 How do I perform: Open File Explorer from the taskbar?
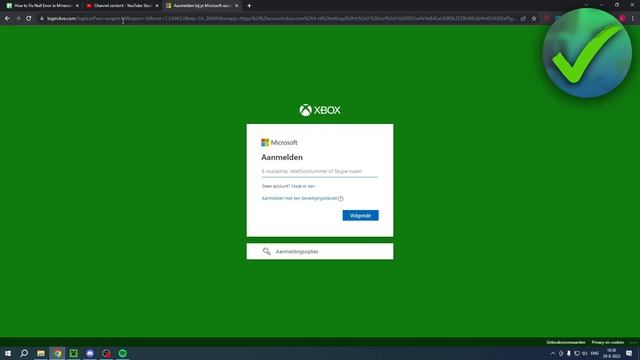point(41,353)
